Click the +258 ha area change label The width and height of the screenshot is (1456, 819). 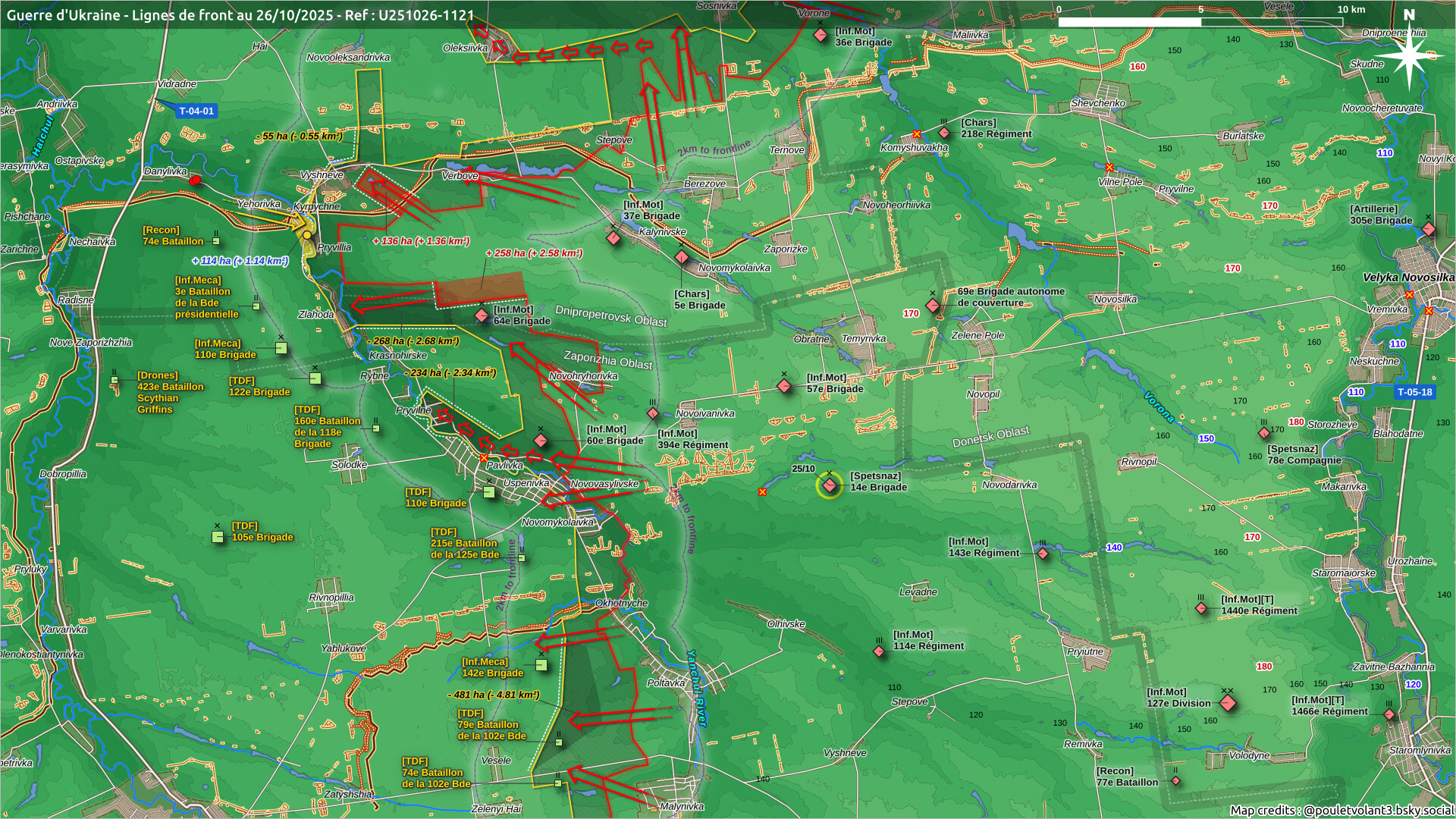pyautogui.click(x=534, y=253)
